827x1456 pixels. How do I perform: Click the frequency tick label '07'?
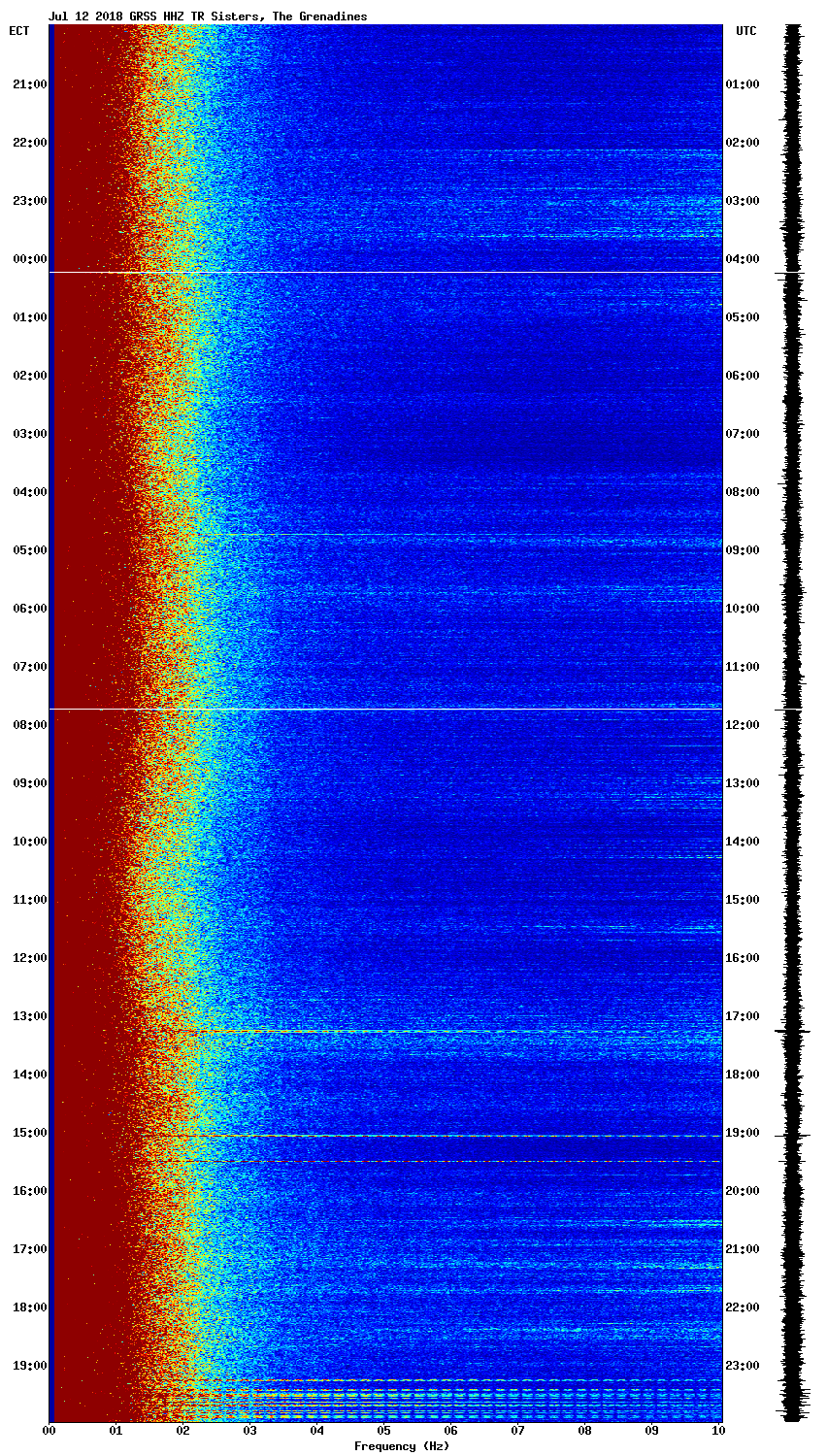pos(517,1431)
